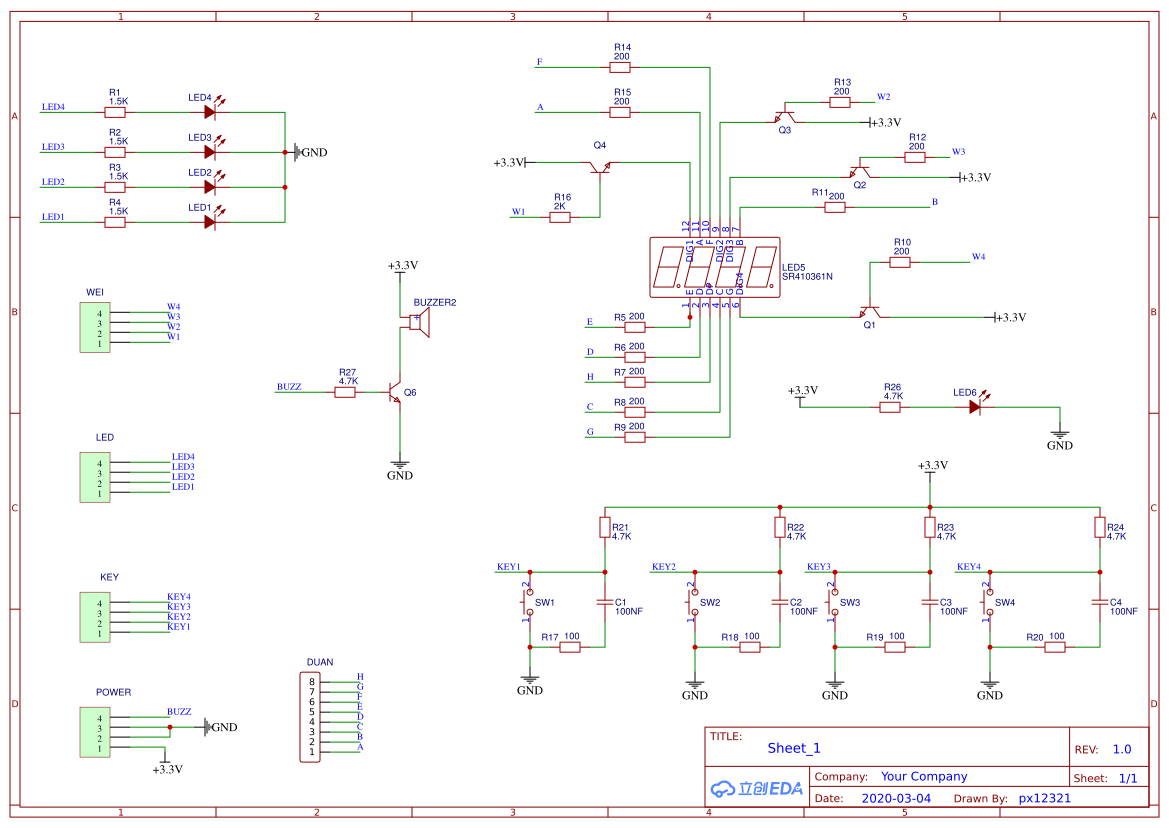The height and width of the screenshot is (828, 1169).
Task: Select the BUZZER2 speaker symbol
Action: [x=420, y=323]
